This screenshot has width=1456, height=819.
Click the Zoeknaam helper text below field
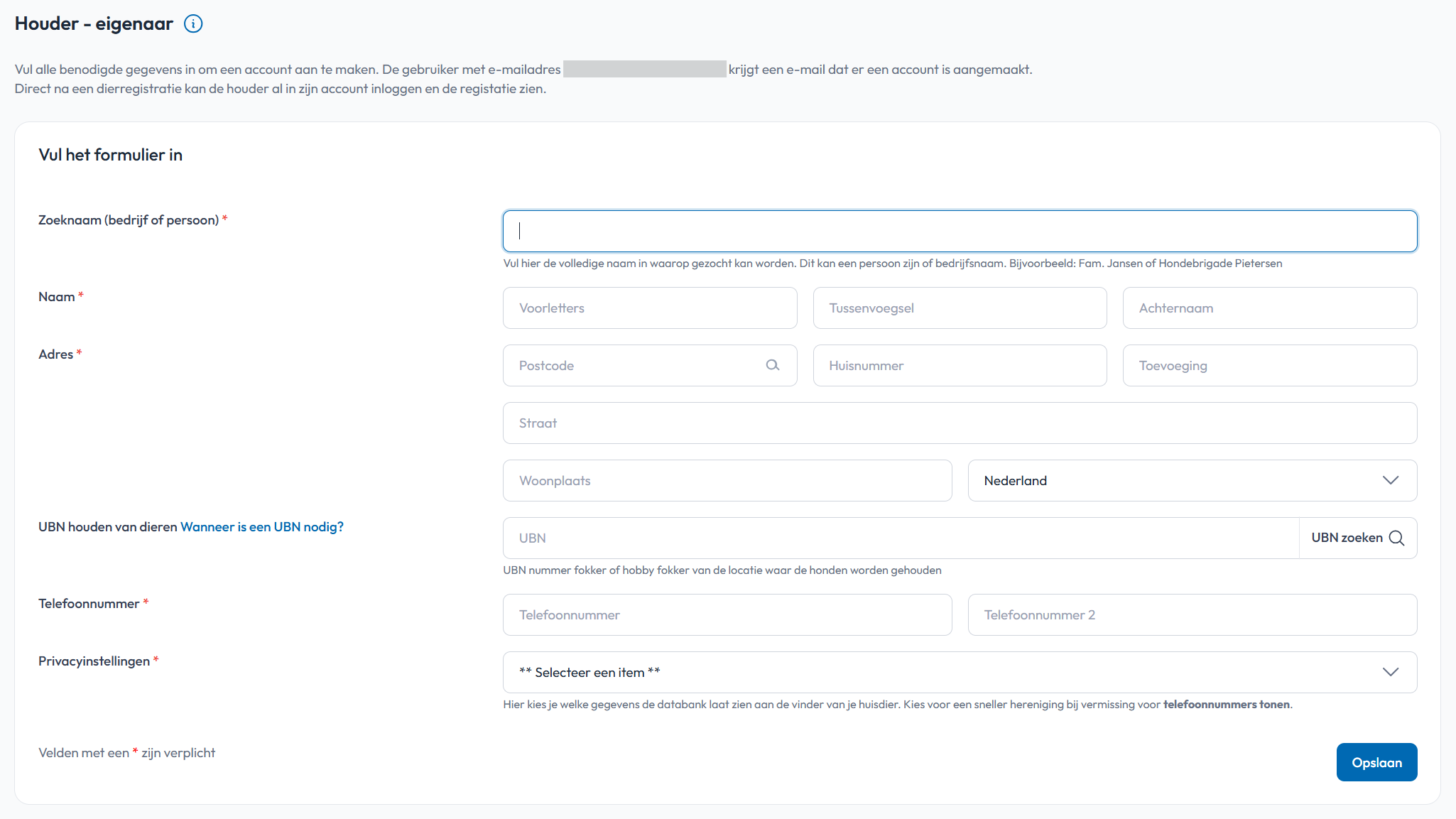coord(893,263)
